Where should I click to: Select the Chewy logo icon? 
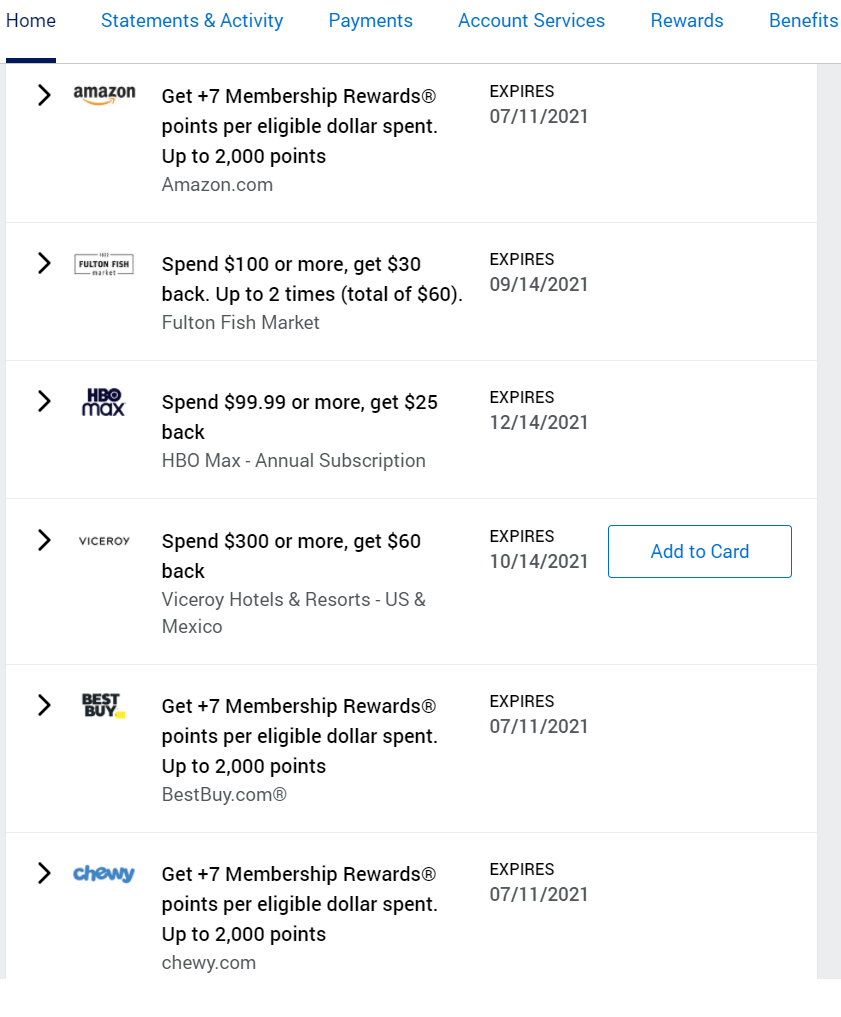pyautogui.click(x=104, y=873)
